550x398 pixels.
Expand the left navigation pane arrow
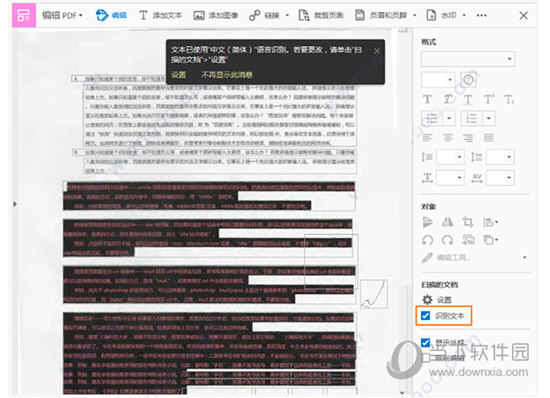coord(14,204)
